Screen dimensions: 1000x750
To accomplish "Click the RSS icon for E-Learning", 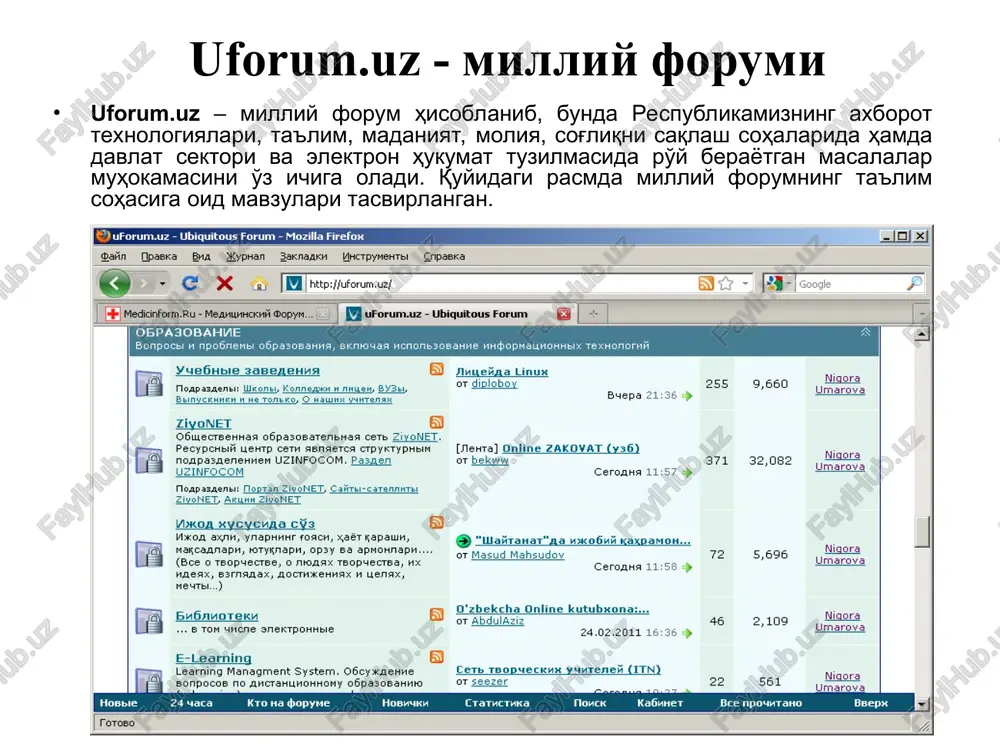I will 437,656.
